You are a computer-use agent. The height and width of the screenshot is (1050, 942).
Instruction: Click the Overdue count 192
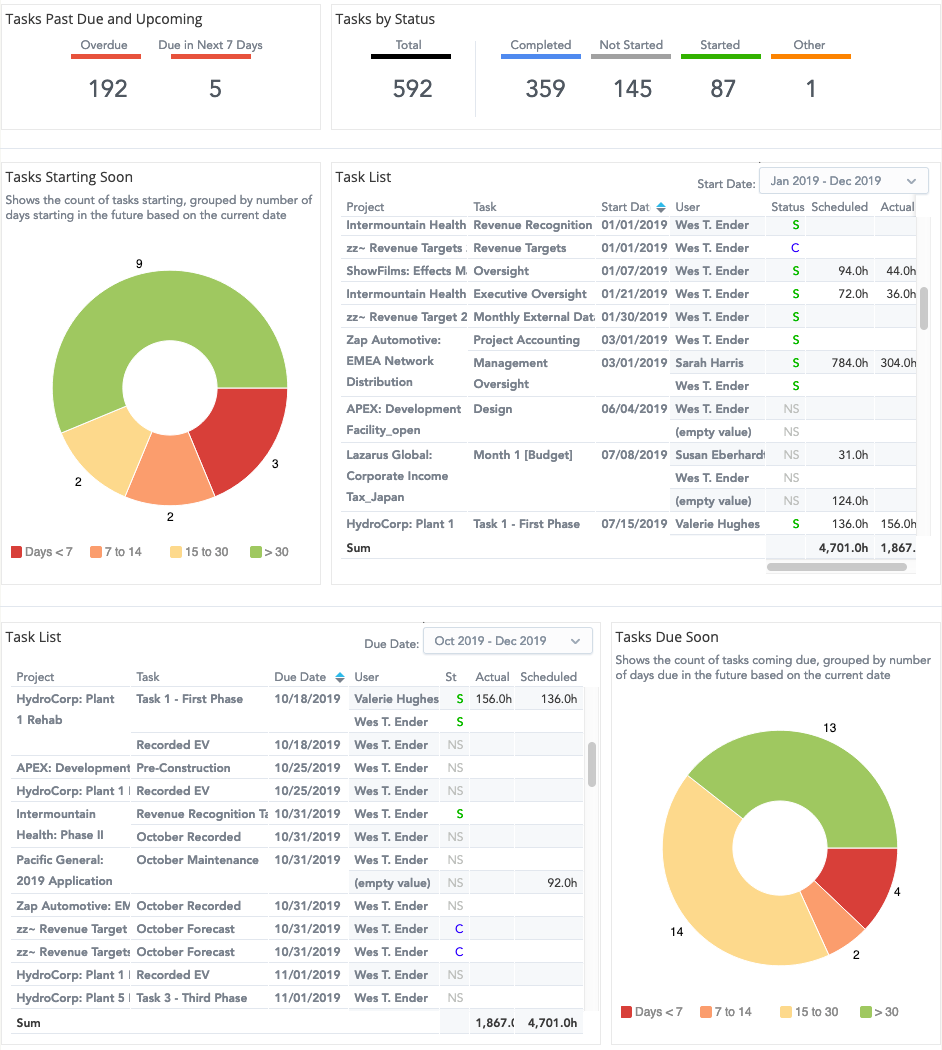point(108,88)
